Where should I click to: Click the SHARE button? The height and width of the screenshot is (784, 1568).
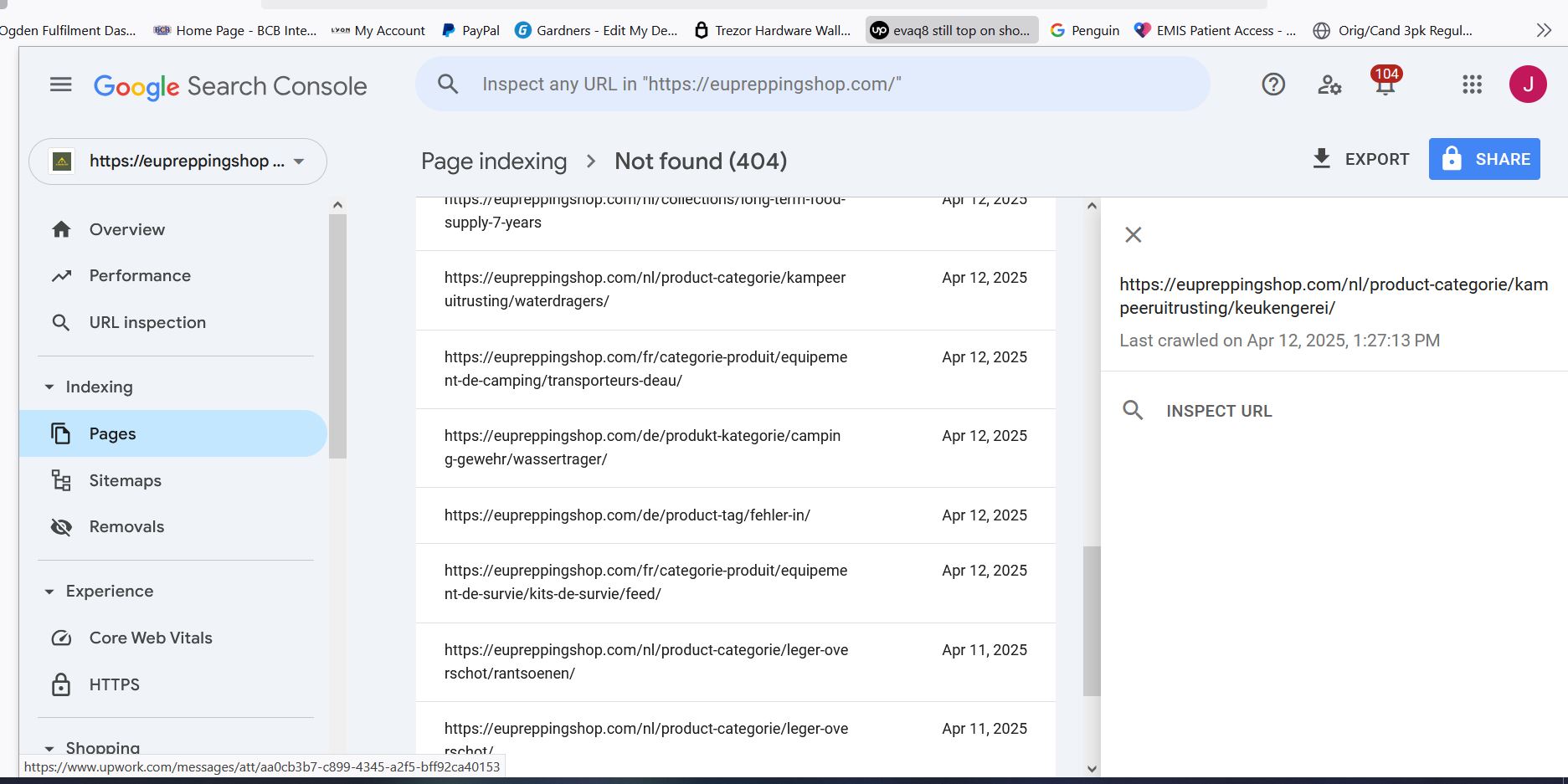pyautogui.click(x=1484, y=159)
